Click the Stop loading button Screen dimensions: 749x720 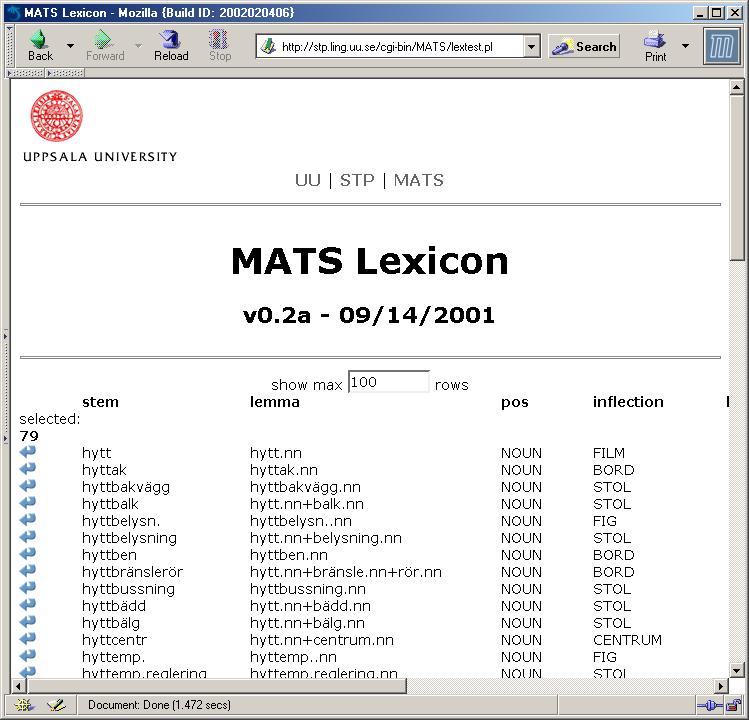(x=220, y=46)
